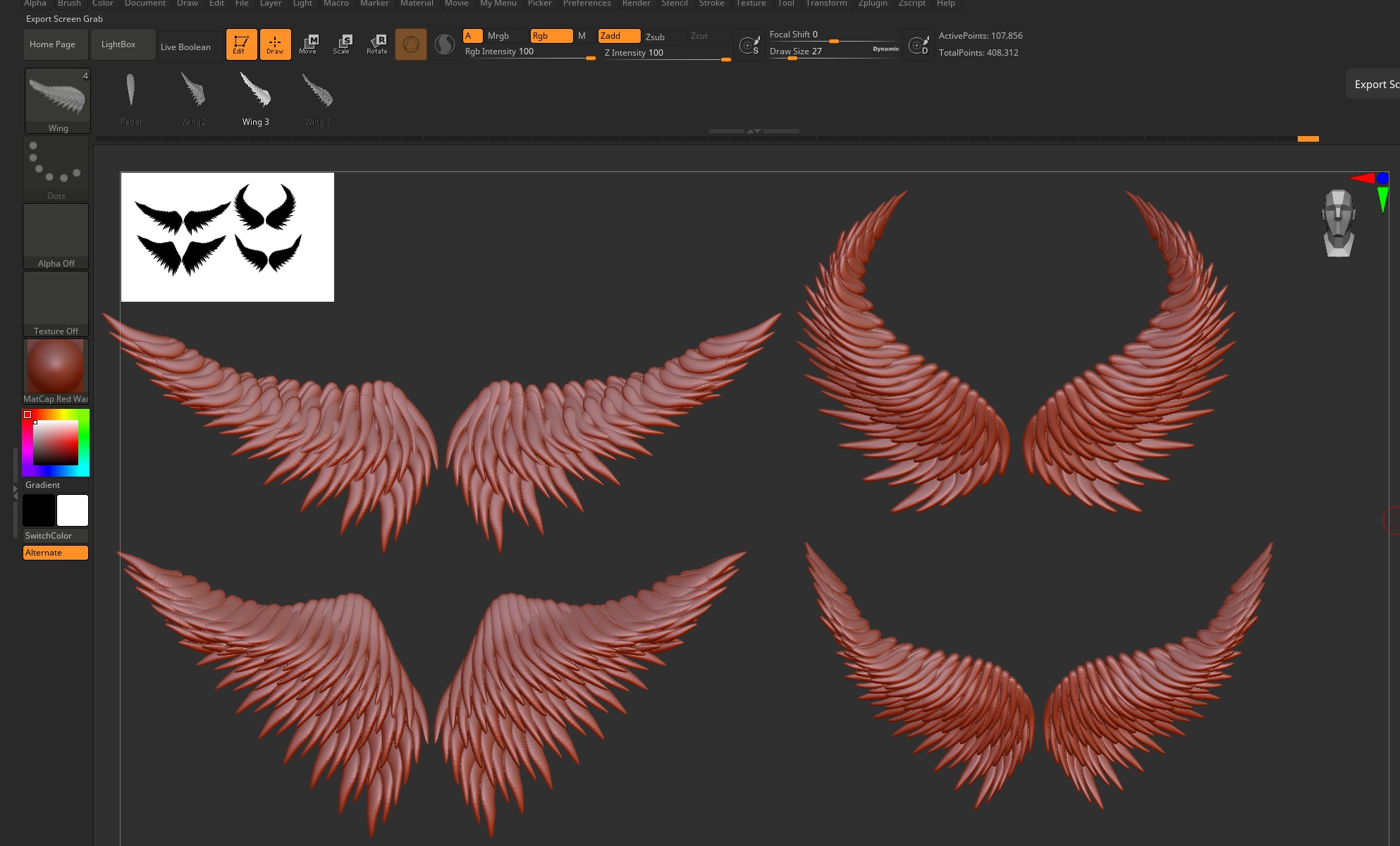1400x846 pixels.
Task: Open the Preferences menu
Action: click(x=587, y=4)
